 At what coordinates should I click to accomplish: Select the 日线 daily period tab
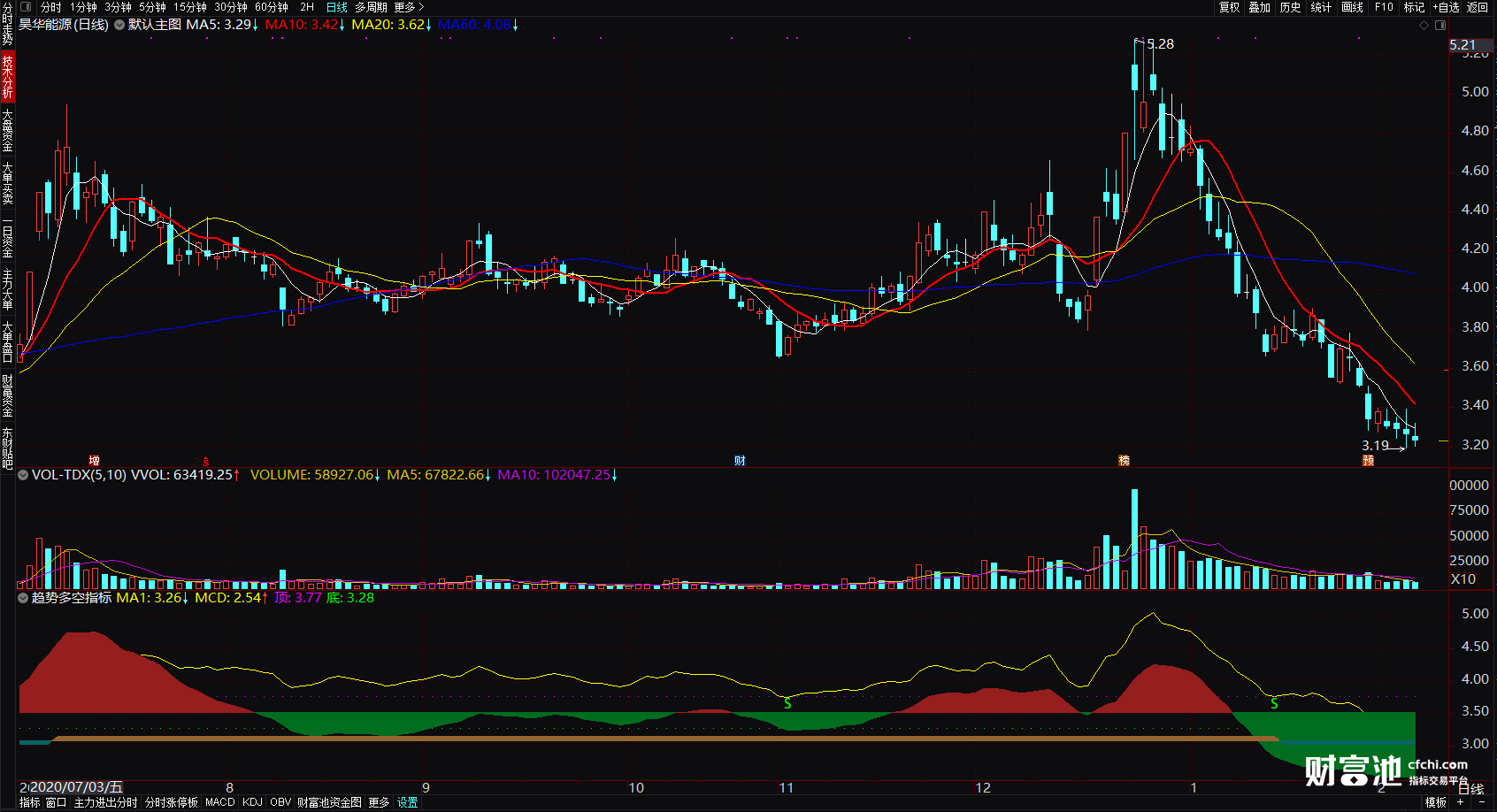(337, 7)
